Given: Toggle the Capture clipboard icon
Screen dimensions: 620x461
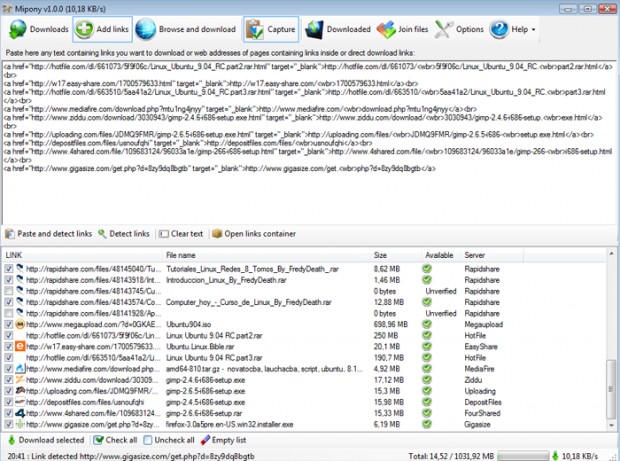Looking at the screenshot, I should pyautogui.click(x=255, y=30).
